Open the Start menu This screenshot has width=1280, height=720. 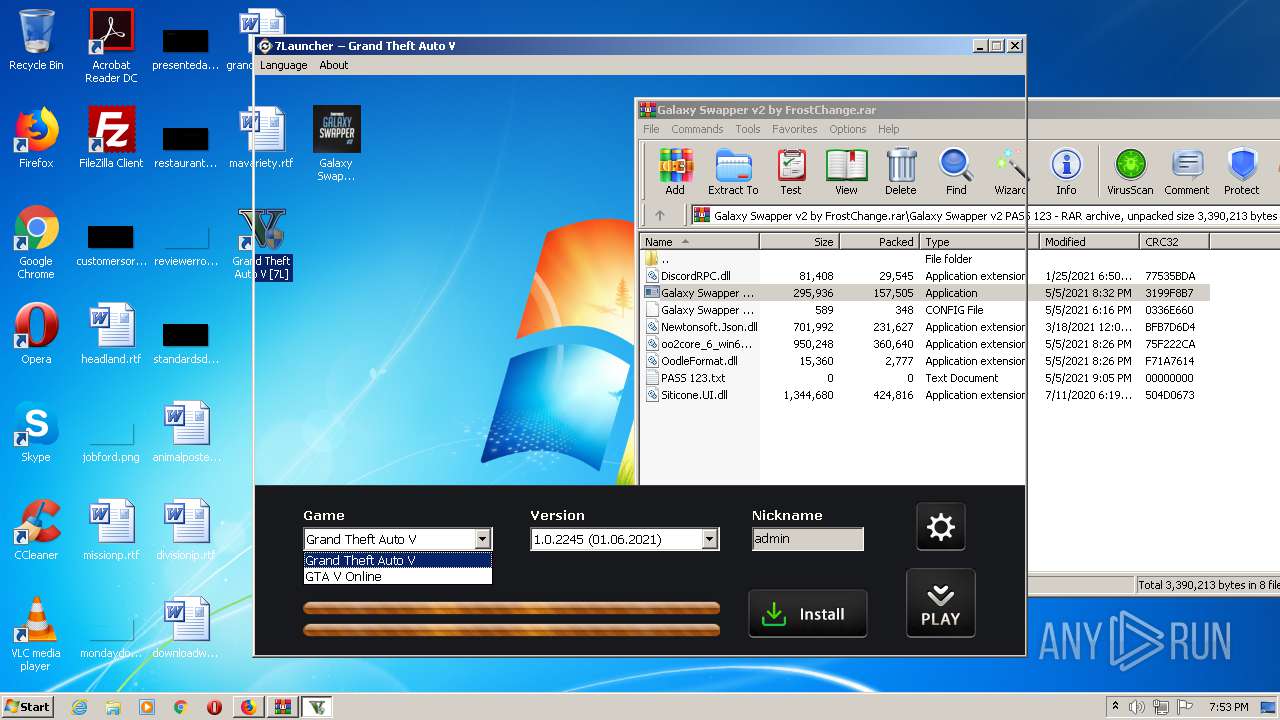pos(28,707)
